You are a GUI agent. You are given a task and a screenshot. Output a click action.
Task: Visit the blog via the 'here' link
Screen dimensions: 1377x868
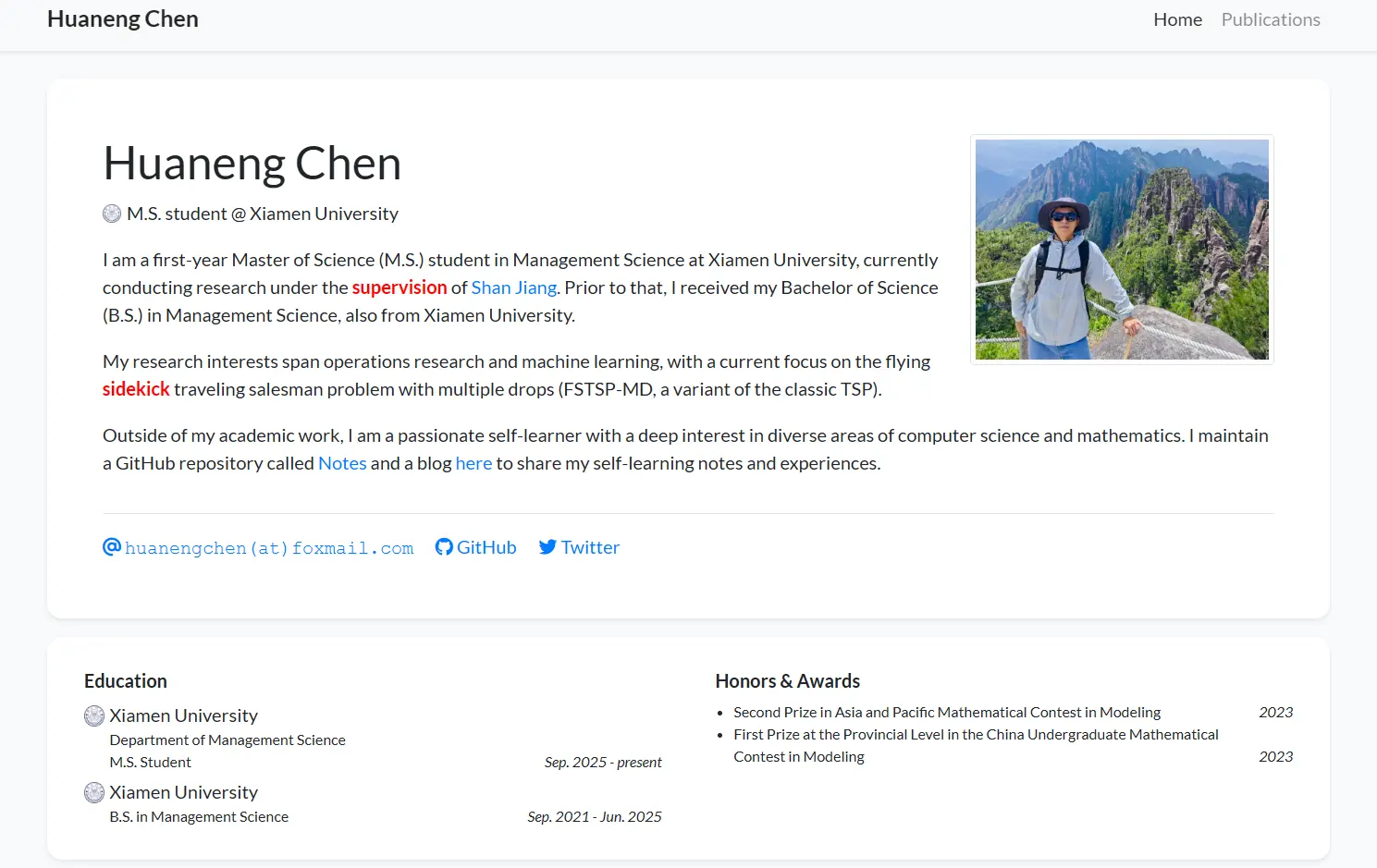(473, 463)
